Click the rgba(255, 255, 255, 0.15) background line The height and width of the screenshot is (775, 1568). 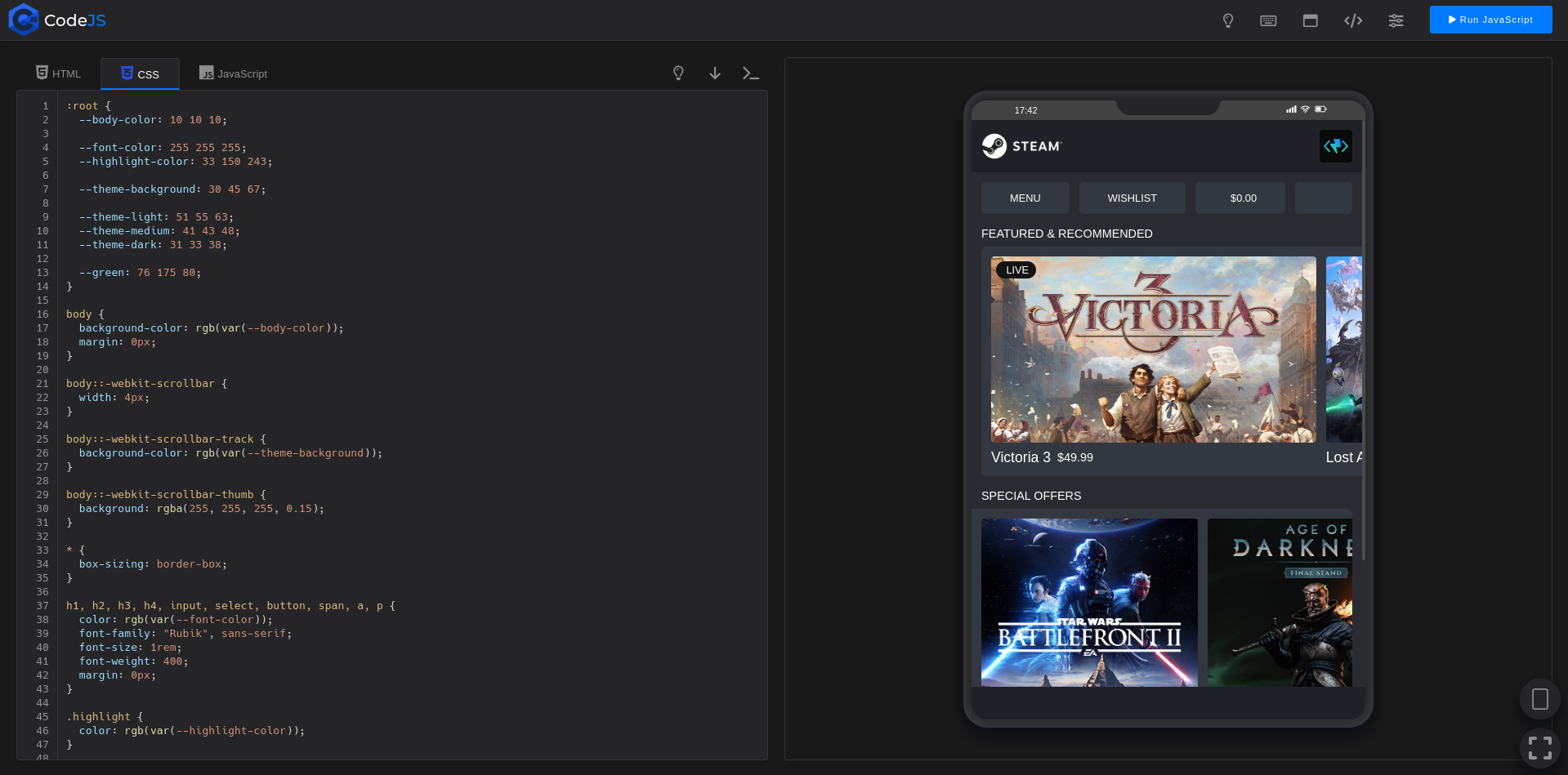coord(202,509)
